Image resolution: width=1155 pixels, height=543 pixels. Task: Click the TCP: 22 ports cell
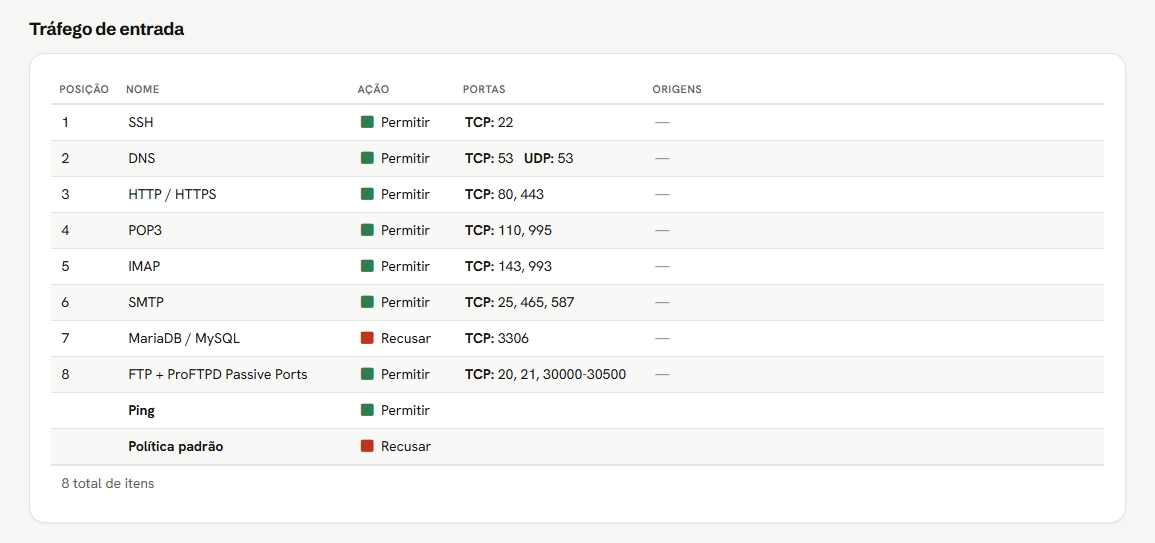click(489, 122)
